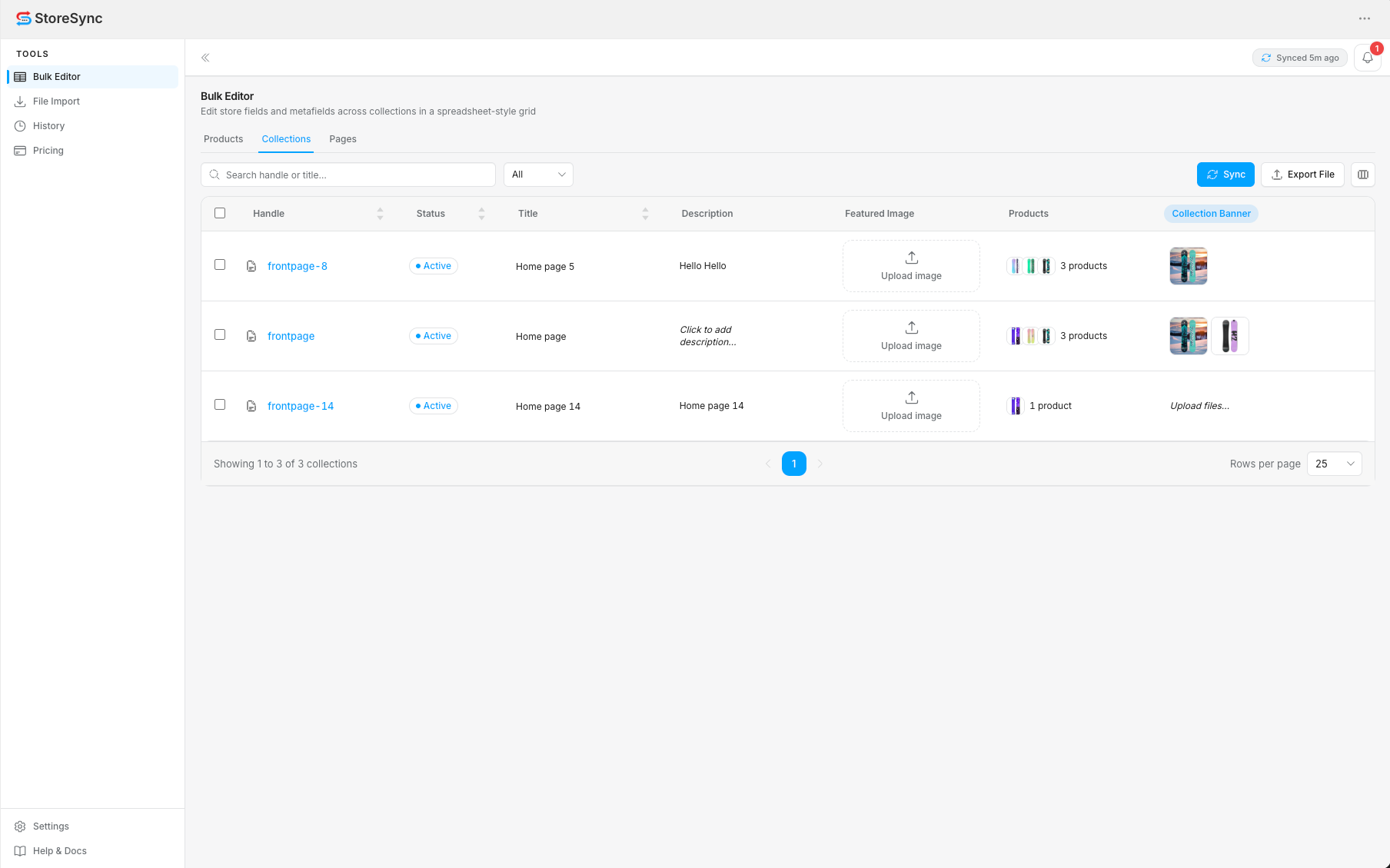Sort by the Title column arrows
Viewport: 1390px width, 868px height.
click(645, 214)
